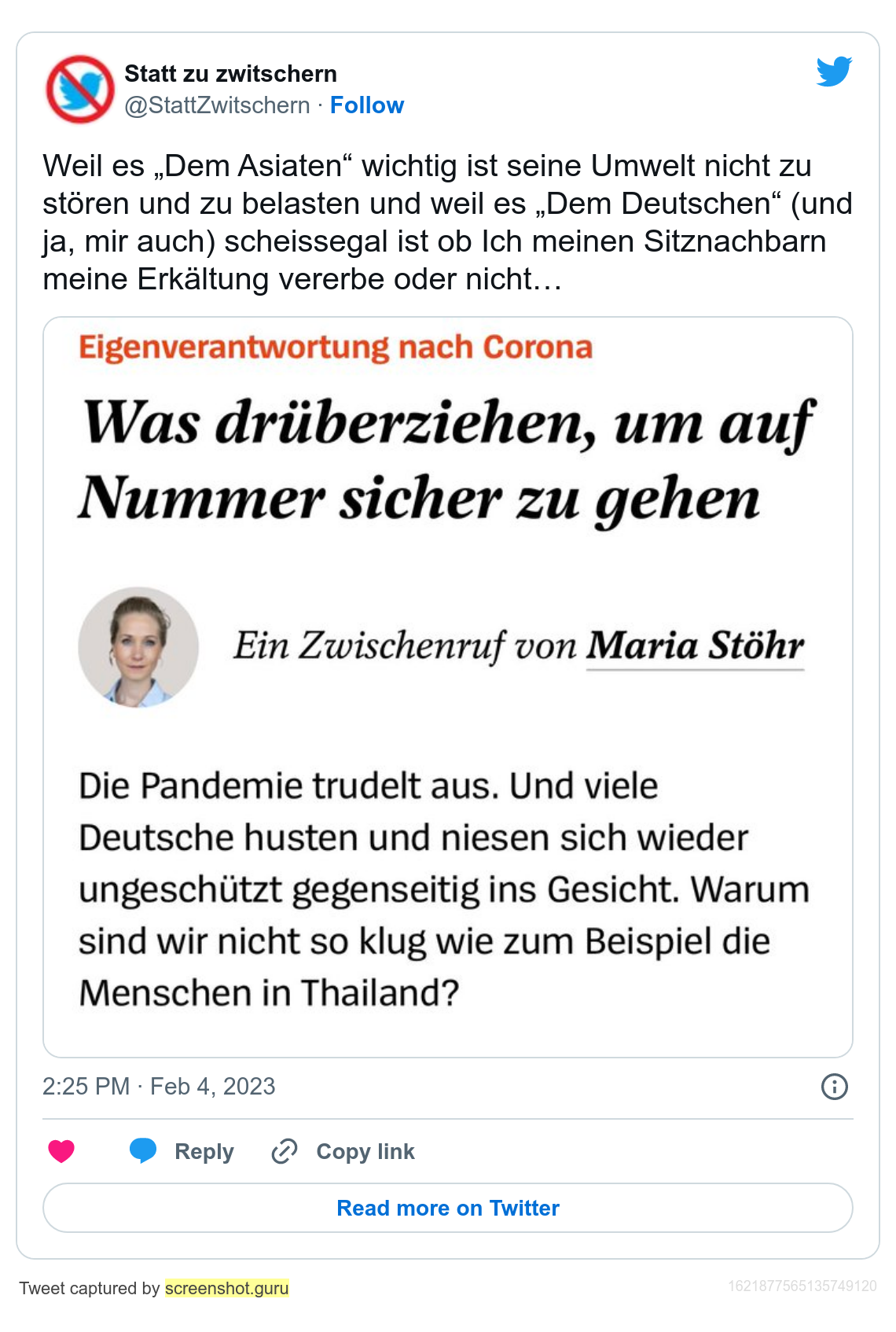Open the tweet info icon
This screenshot has height=1332, width=896.
pos(834,1087)
